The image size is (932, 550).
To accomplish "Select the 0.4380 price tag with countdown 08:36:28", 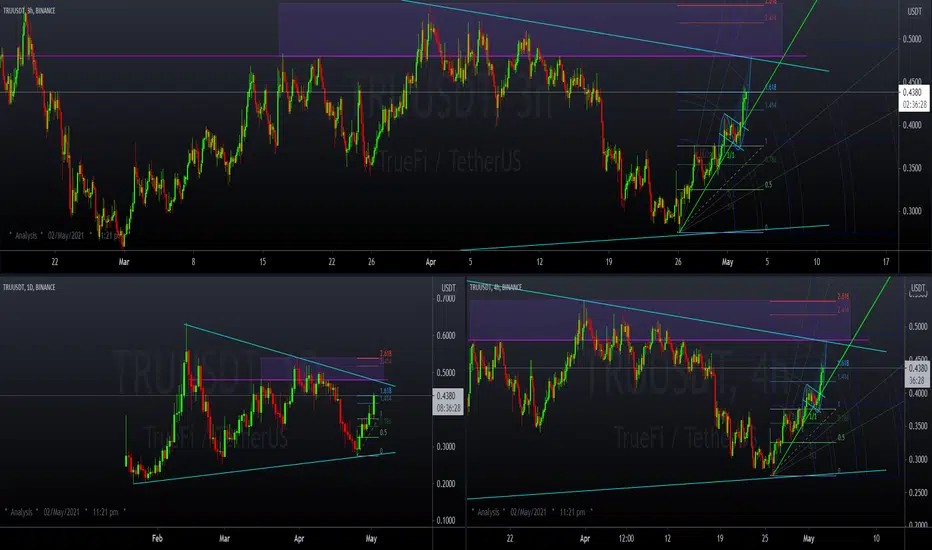I will (x=448, y=401).
